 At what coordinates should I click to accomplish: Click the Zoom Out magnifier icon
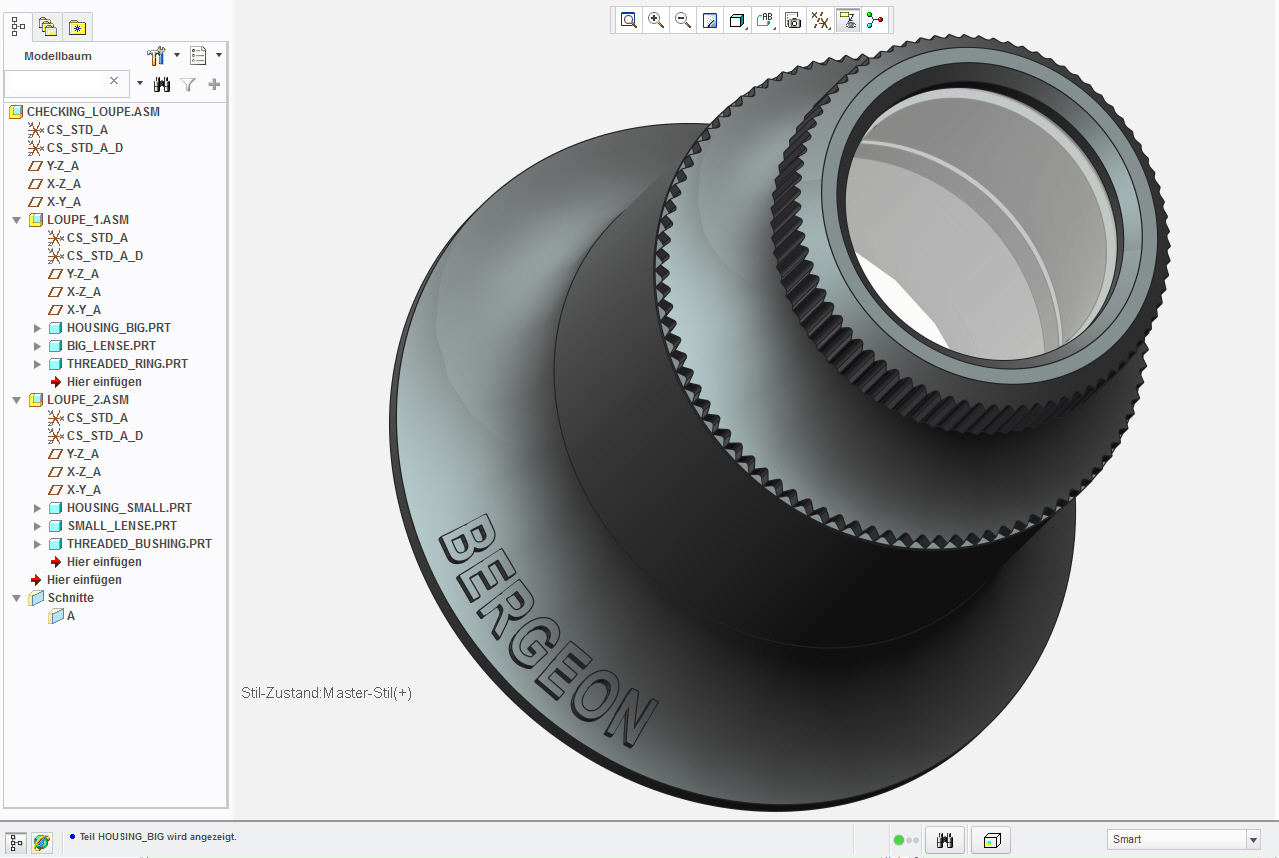tap(683, 20)
